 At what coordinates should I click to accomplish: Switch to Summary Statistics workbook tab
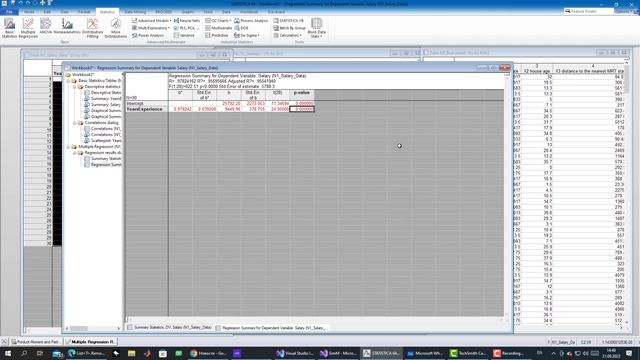169,327
